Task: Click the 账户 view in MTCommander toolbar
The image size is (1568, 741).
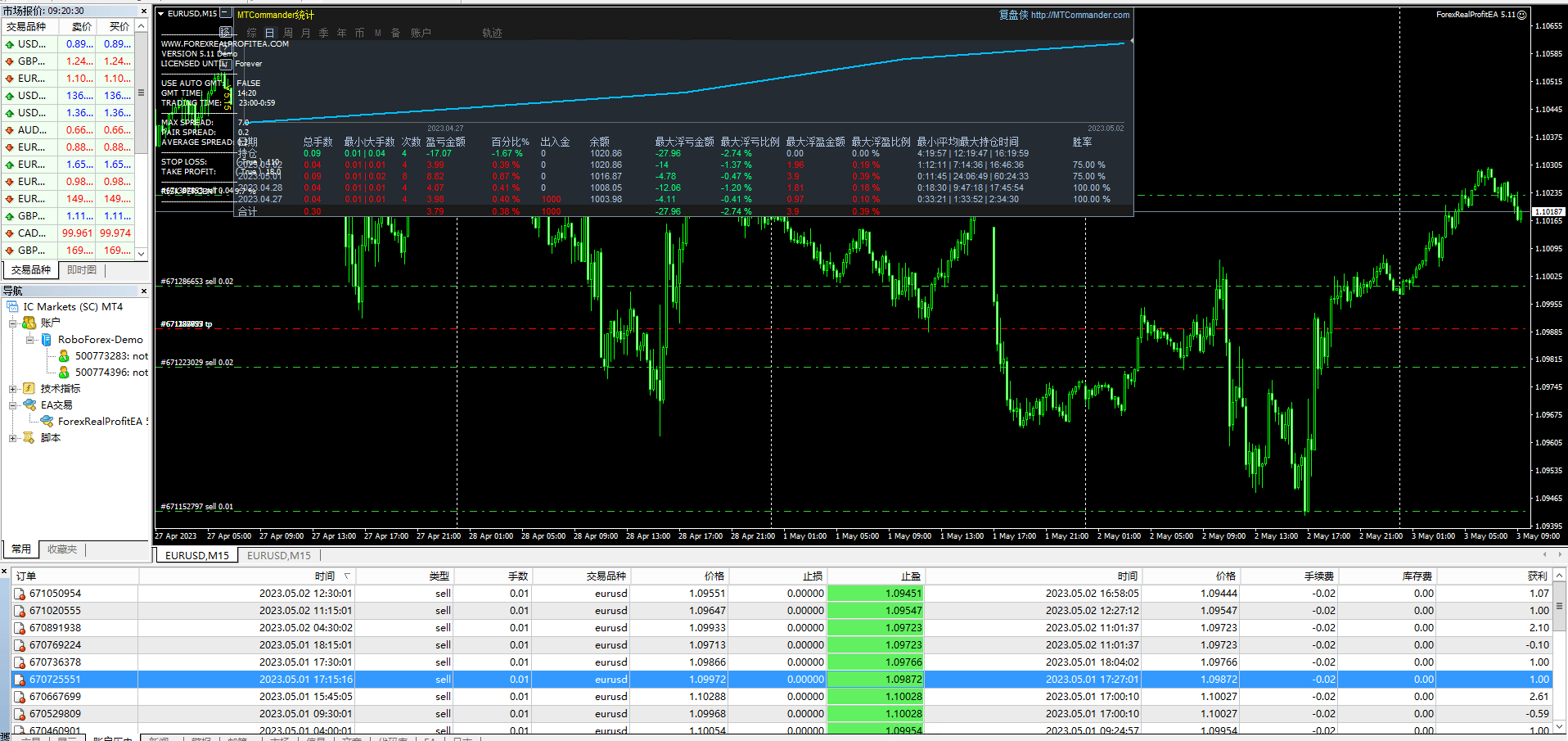Action: [x=421, y=33]
